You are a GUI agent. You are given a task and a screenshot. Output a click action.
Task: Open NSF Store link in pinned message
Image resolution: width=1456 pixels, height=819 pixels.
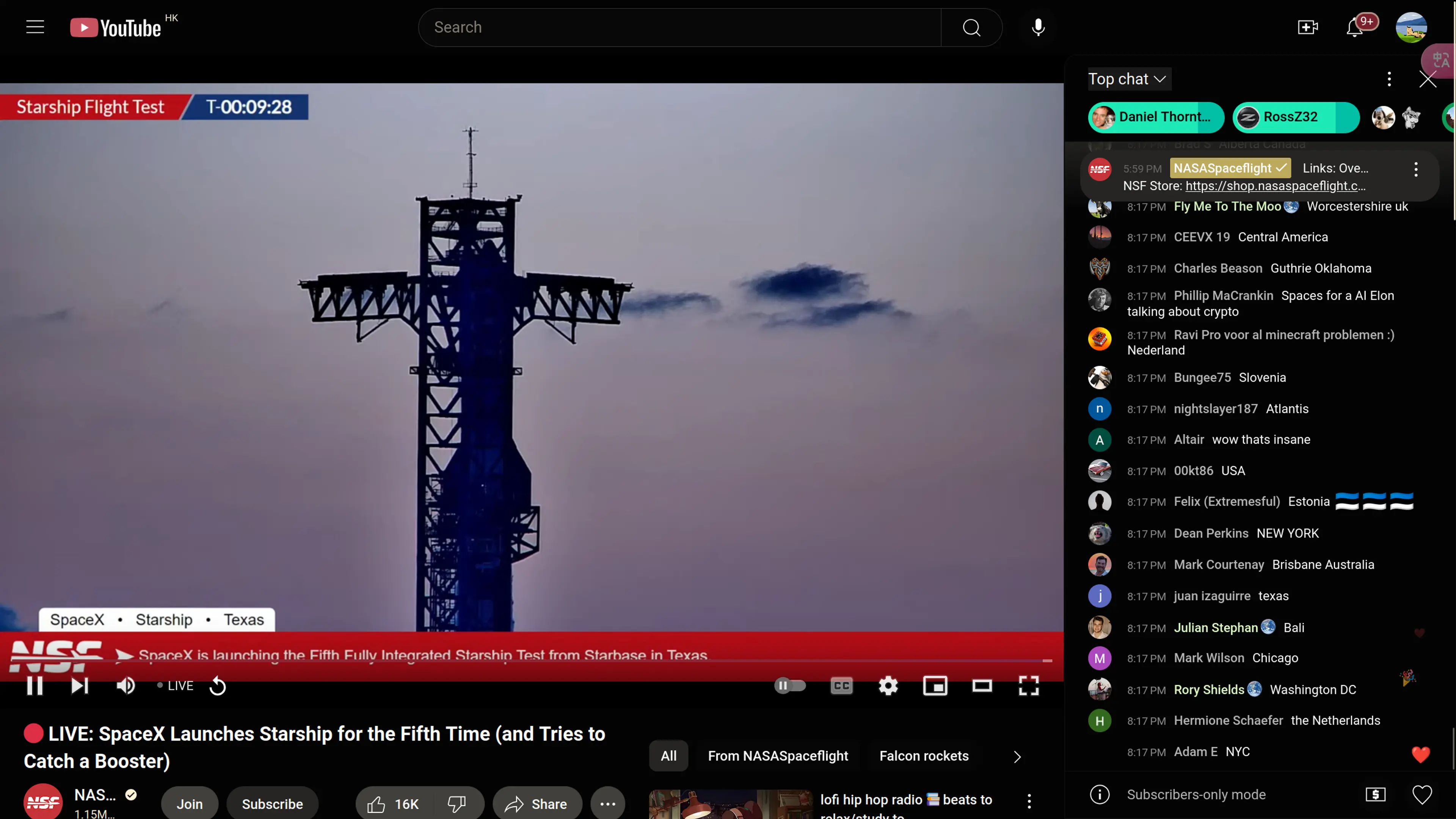coord(1275,186)
